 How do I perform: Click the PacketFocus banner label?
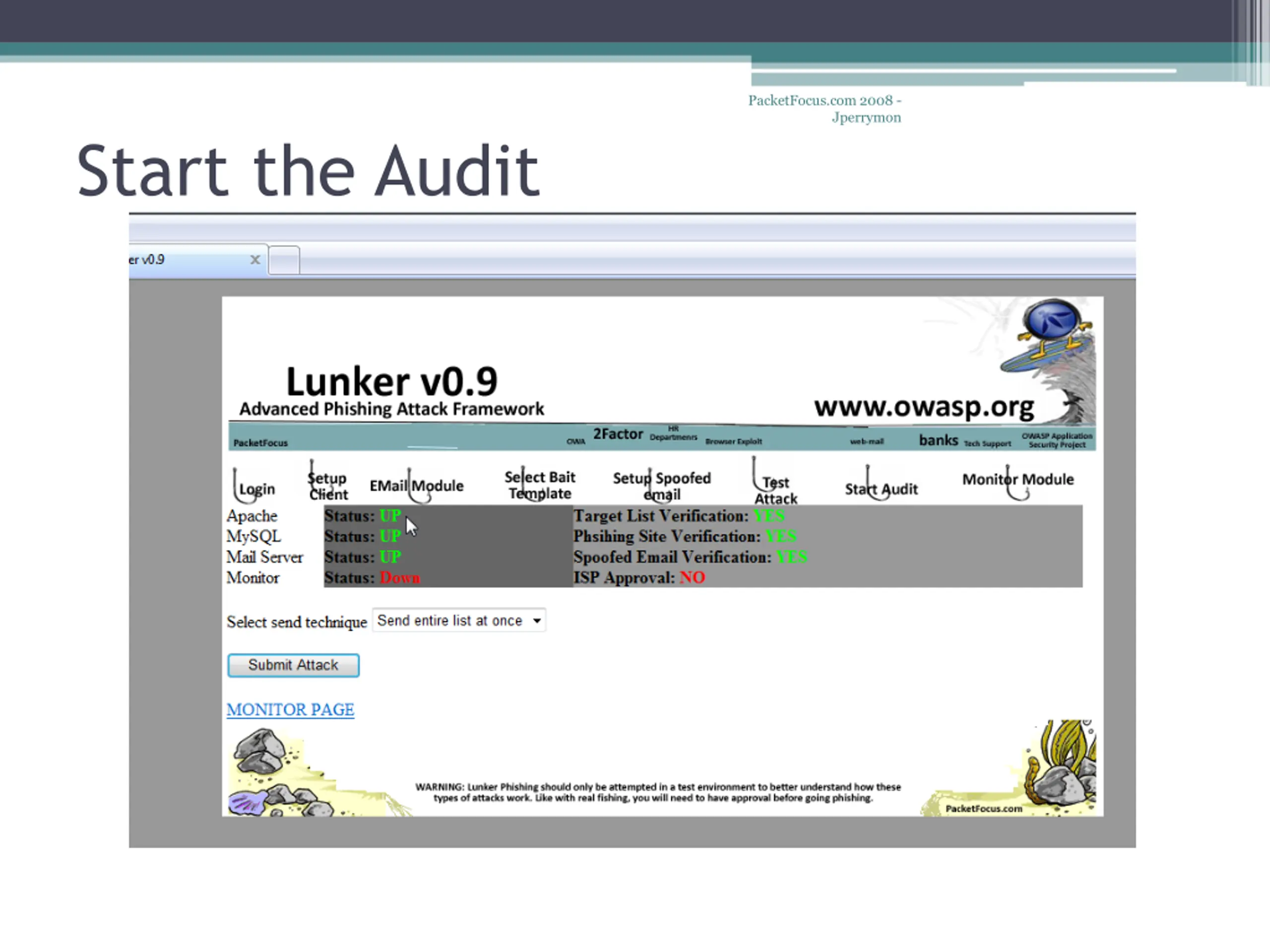(260, 443)
